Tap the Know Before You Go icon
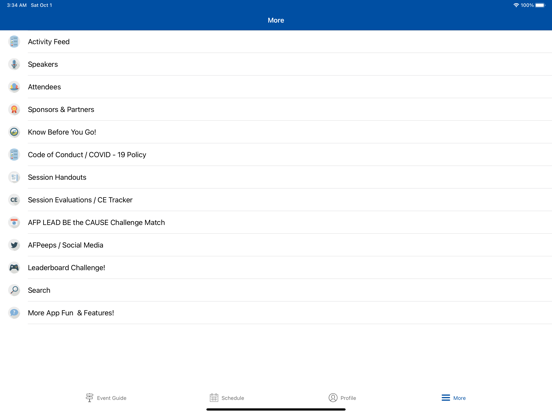 14,132
